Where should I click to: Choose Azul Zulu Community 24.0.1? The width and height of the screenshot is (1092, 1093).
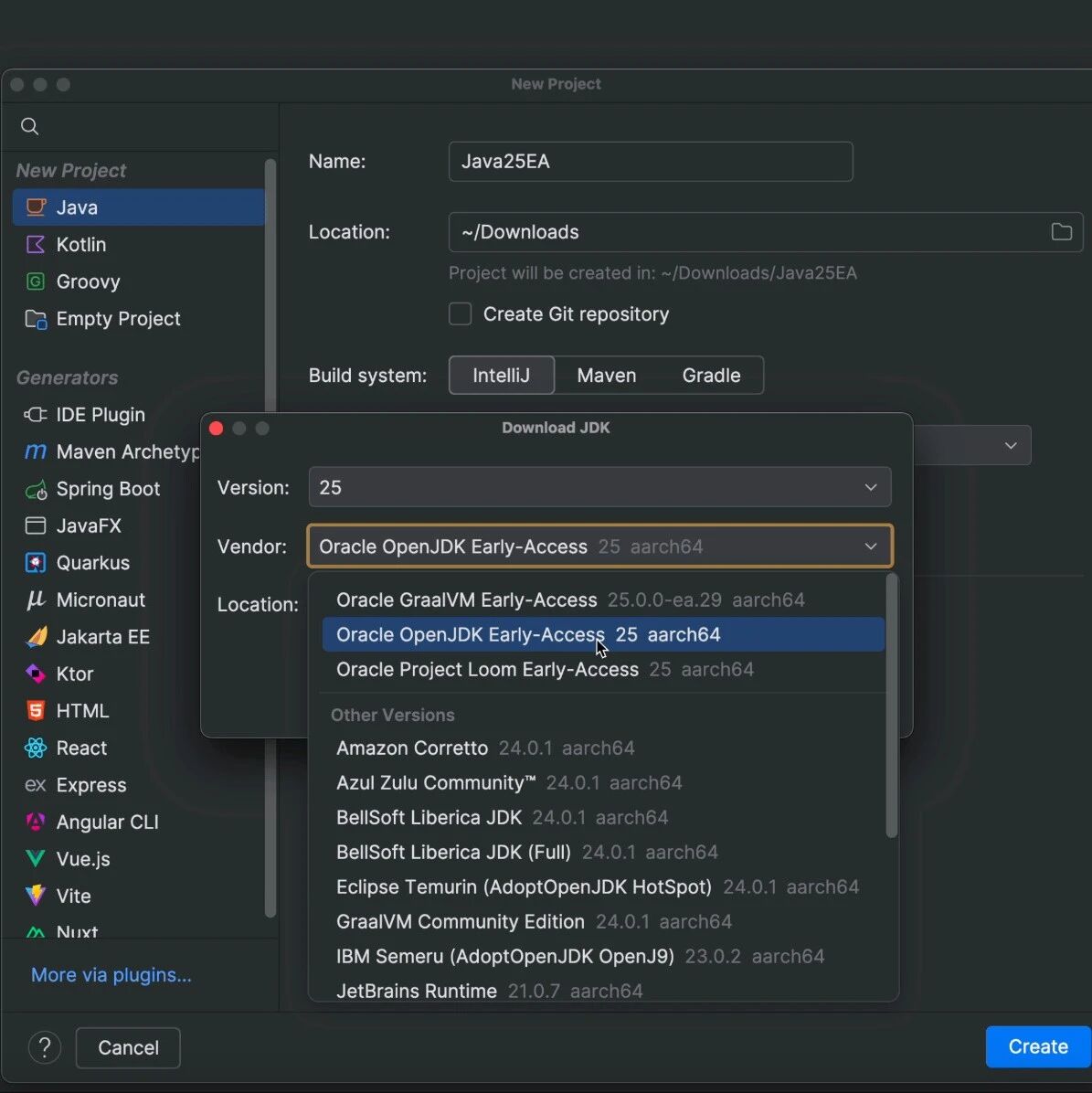click(603, 783)
